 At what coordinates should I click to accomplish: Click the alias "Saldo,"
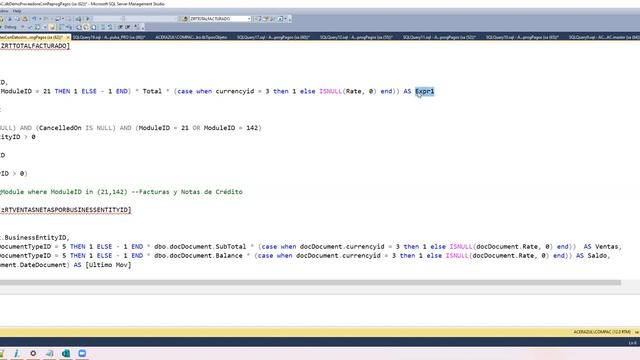pos(599,256)
